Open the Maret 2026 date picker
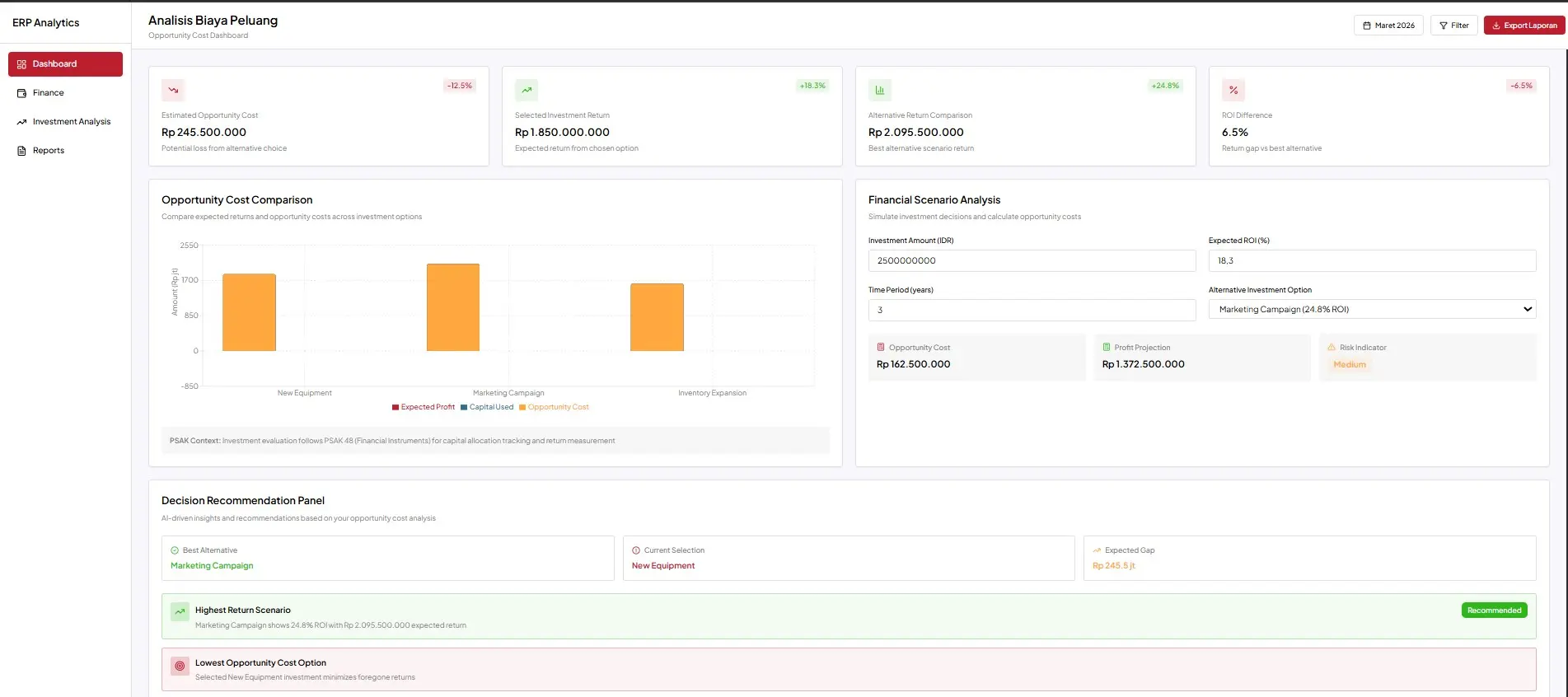 point(1388,26)
